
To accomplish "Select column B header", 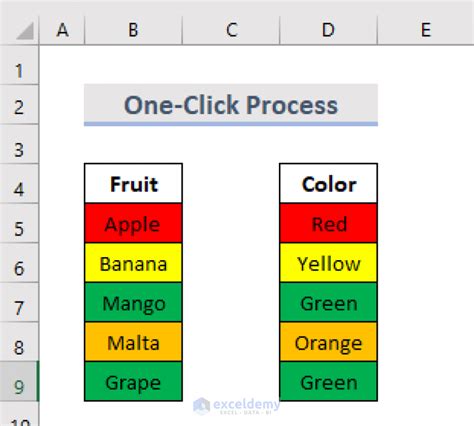I will click(x=133, y=30).
